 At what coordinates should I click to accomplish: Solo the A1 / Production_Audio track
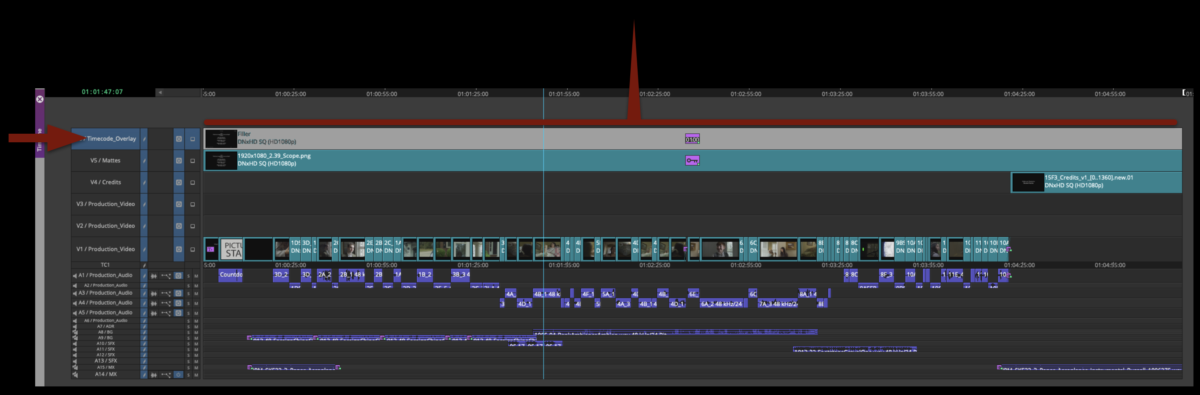[x=188, y=275]
